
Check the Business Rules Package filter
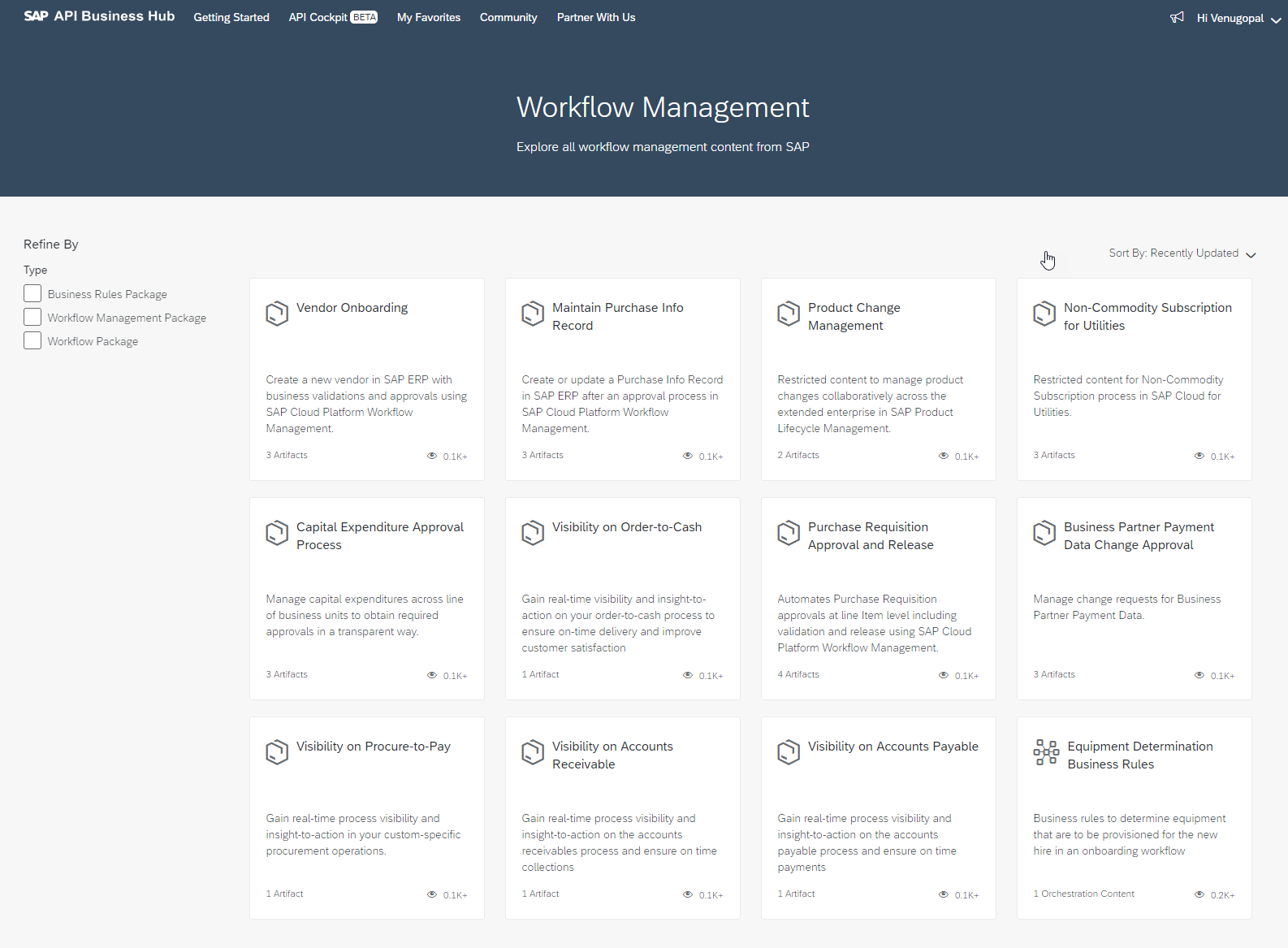point(32,293)
